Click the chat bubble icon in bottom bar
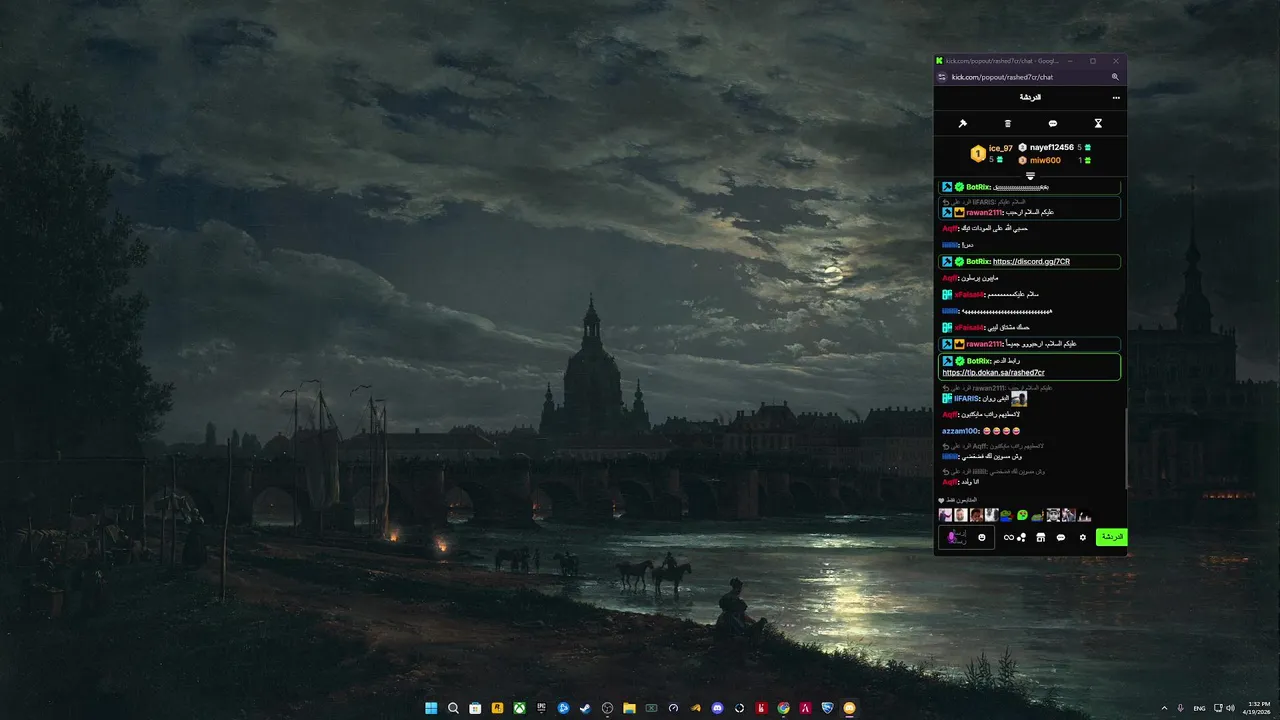 [1061, 538]
